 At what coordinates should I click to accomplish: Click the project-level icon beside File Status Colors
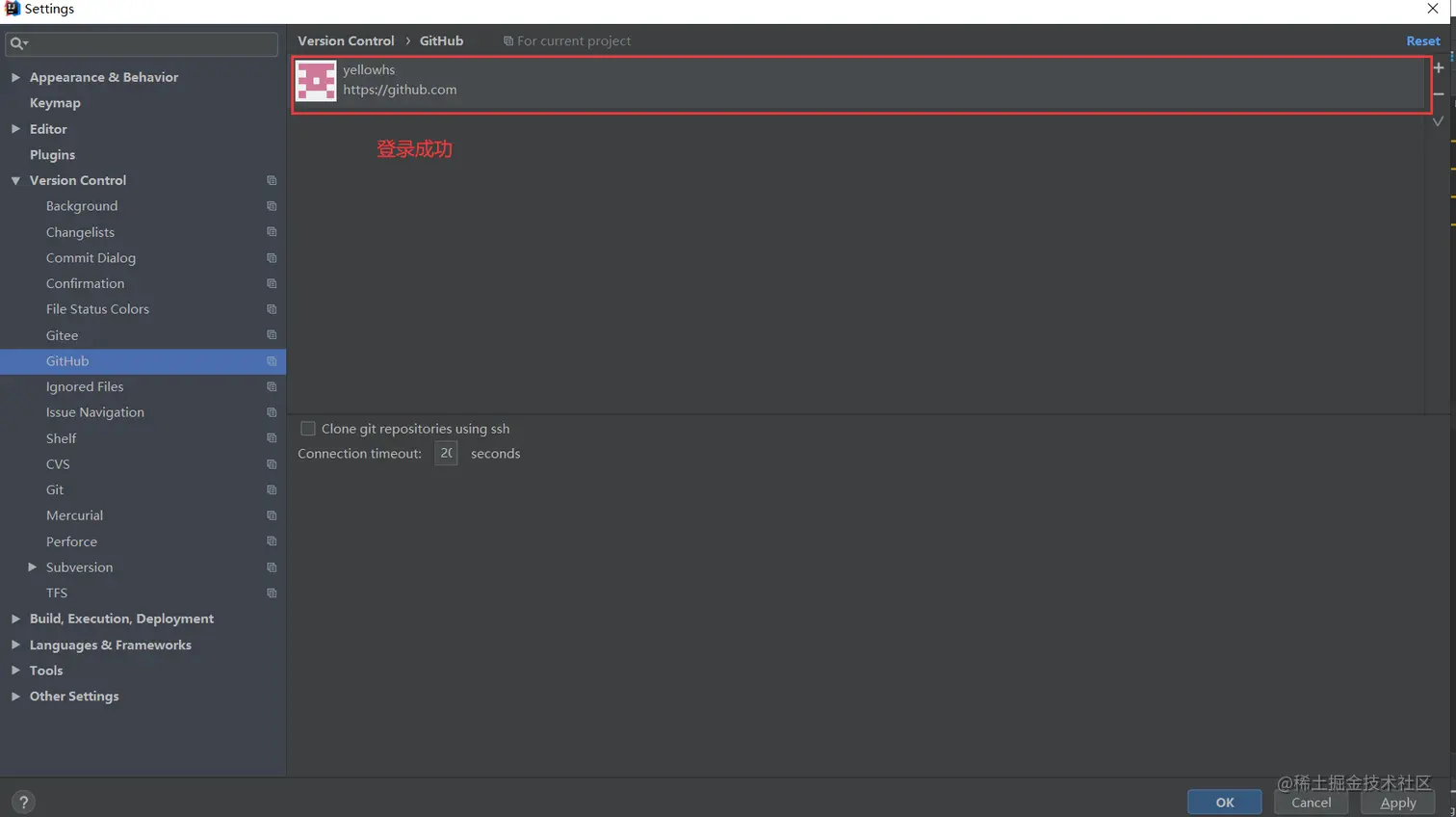pyautogui.click(x=272, y=309)
